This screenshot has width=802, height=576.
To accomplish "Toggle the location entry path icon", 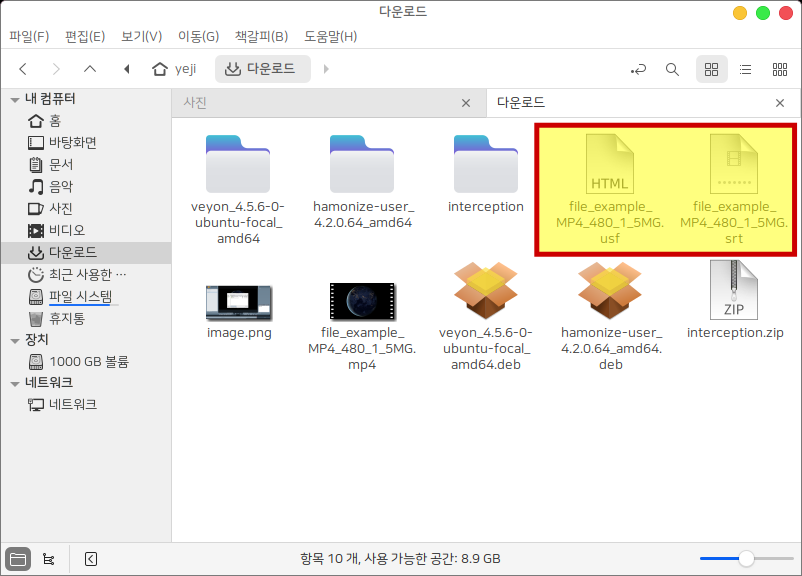I will coord(638,69).
